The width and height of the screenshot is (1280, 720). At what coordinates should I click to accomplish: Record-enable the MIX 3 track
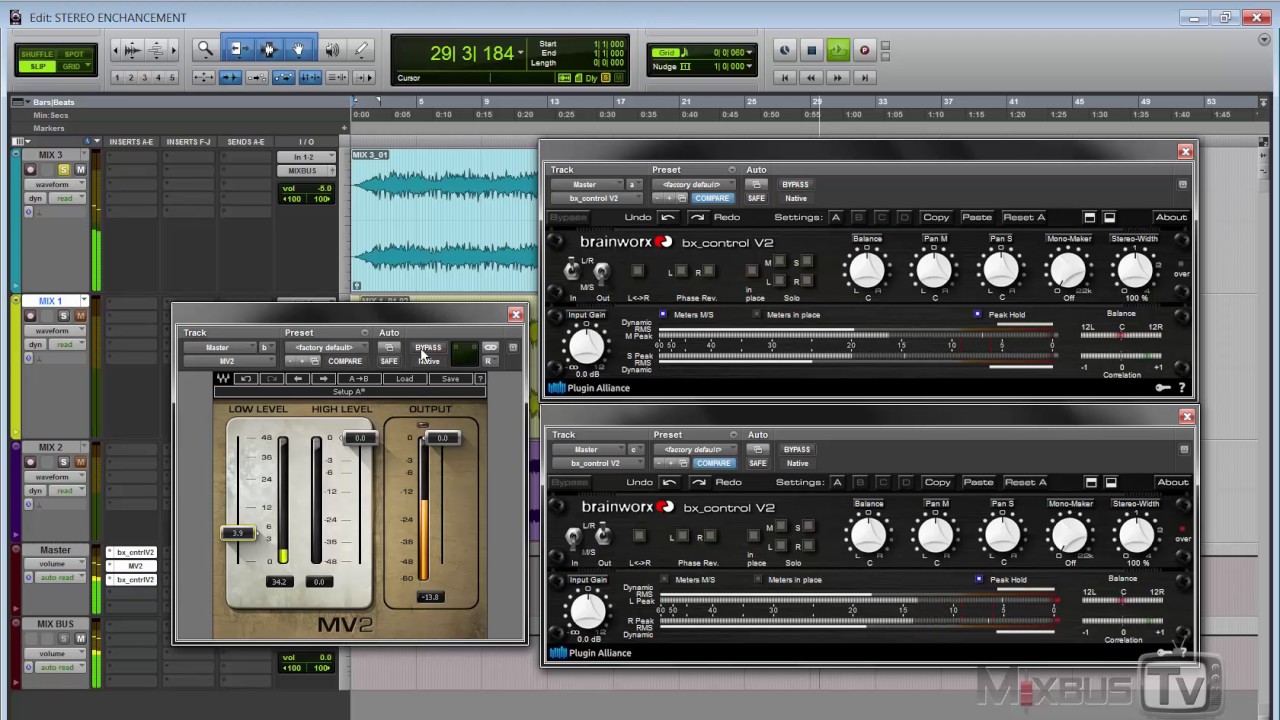(x=31, y=170)
